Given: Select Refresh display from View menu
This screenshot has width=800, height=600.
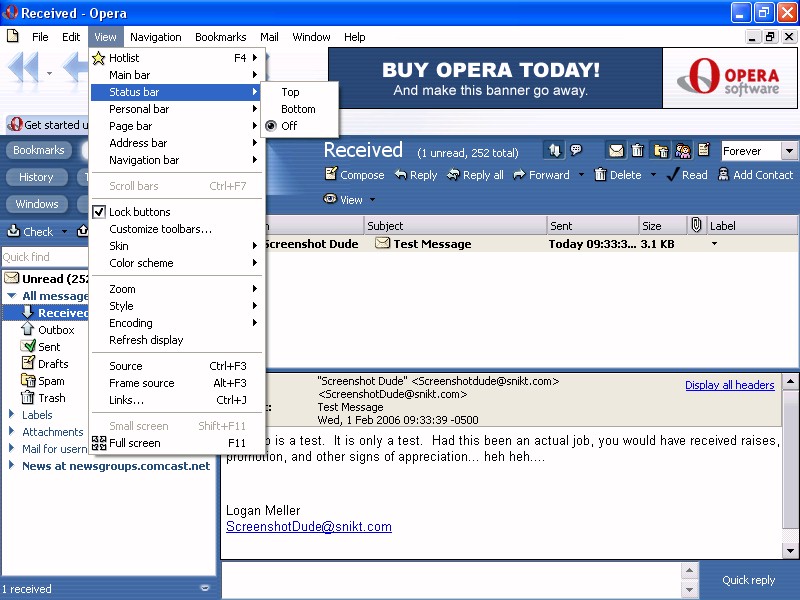Looking at the screenshot, I should [x=146, y=340].
